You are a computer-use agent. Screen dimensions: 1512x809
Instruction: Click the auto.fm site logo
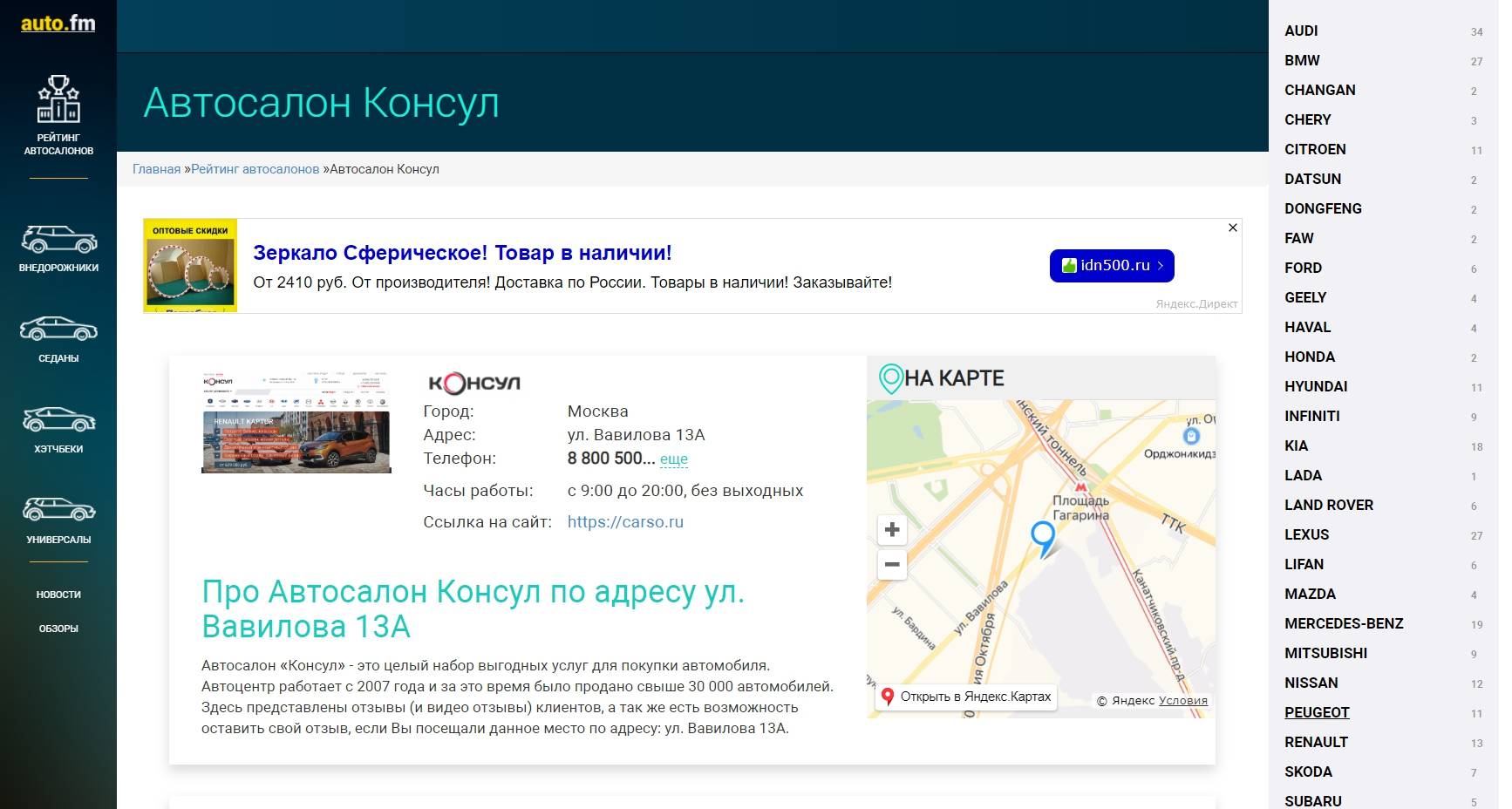point(58,24)
